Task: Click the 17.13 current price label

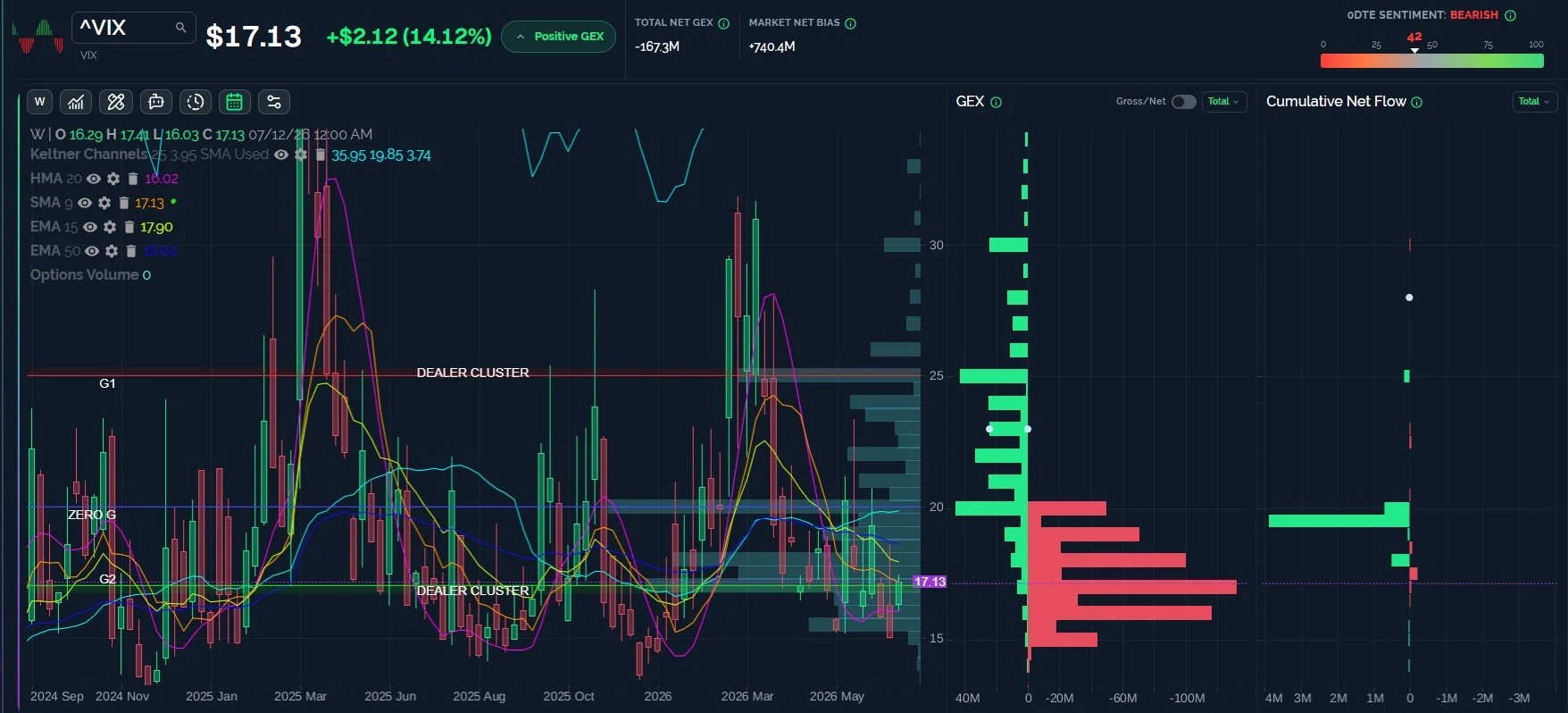Action: [929, 582]
